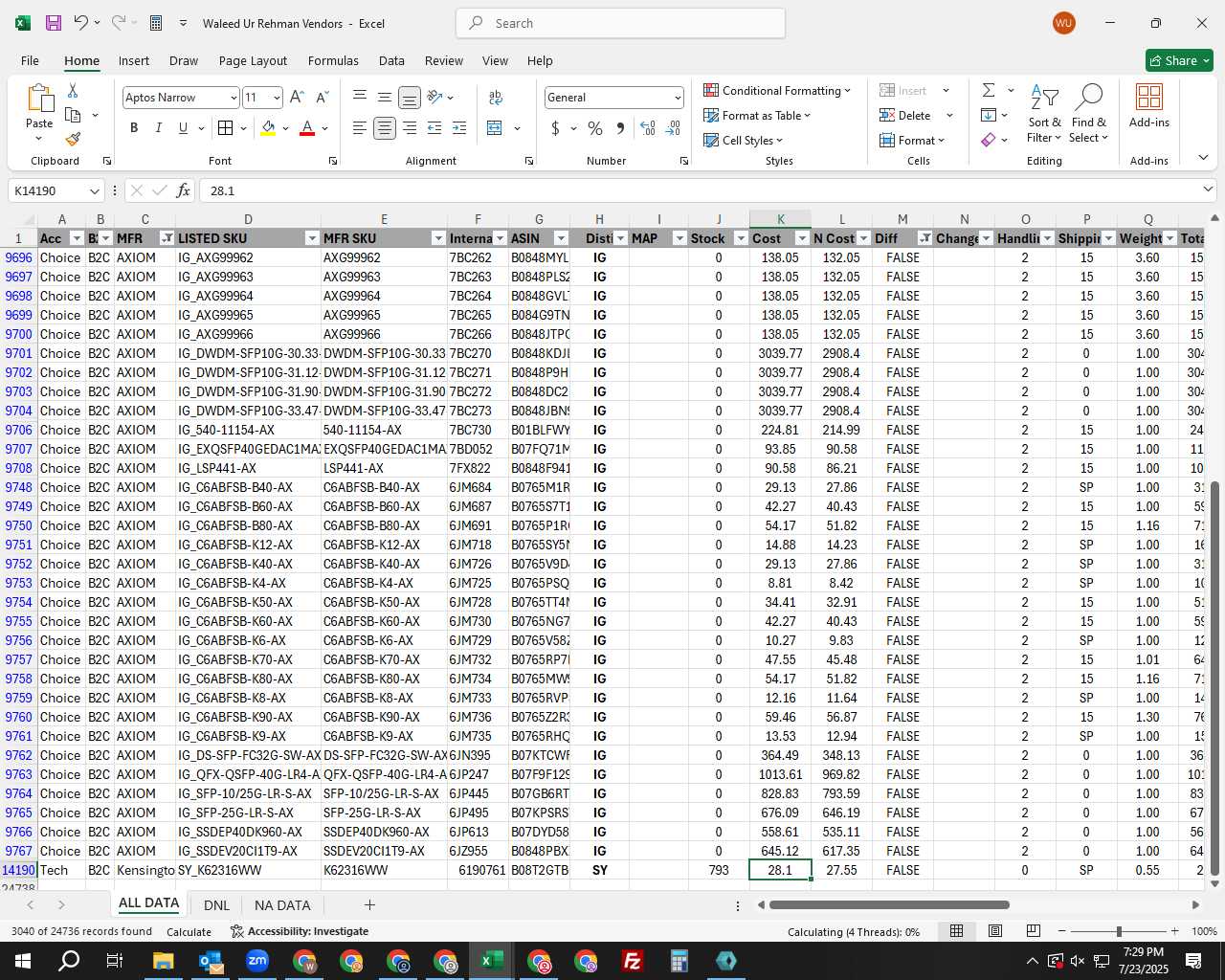This screenshot has height=980, width=1225.
Task: Add a new sheet with plus button
Action: pos(369,904)
